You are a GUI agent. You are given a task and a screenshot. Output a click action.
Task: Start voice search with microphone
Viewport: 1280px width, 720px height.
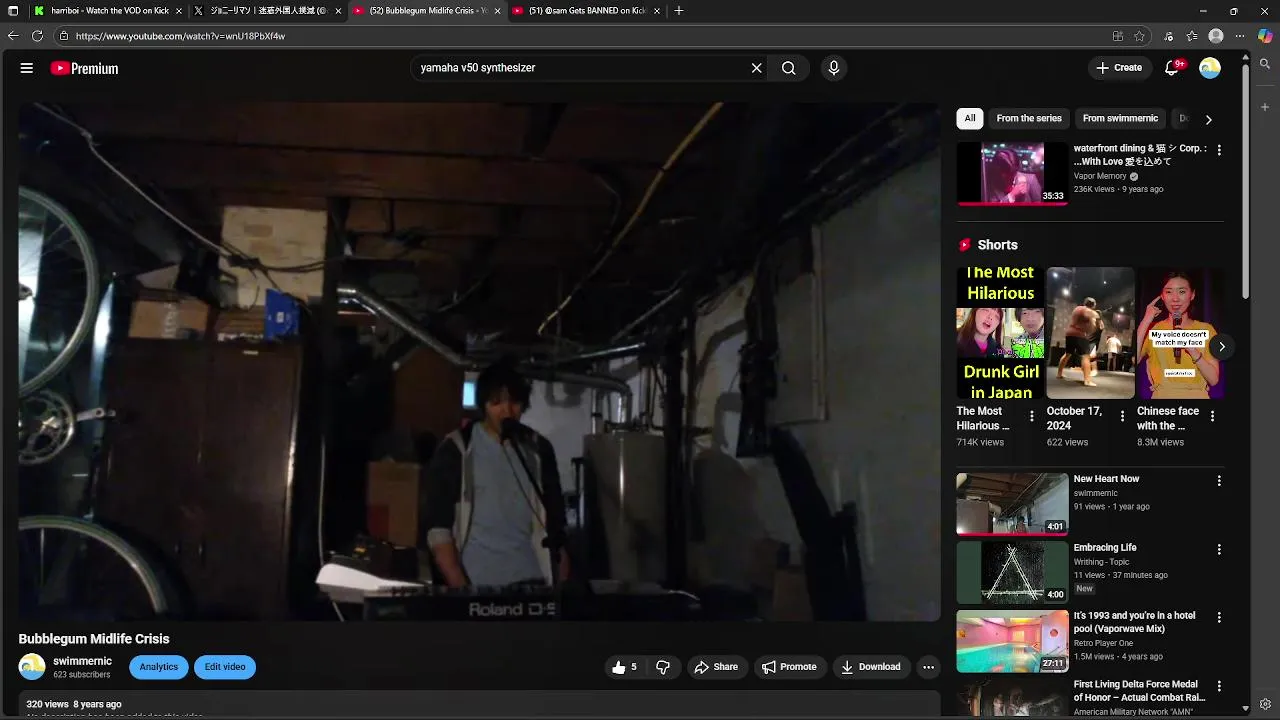[834, 68]
